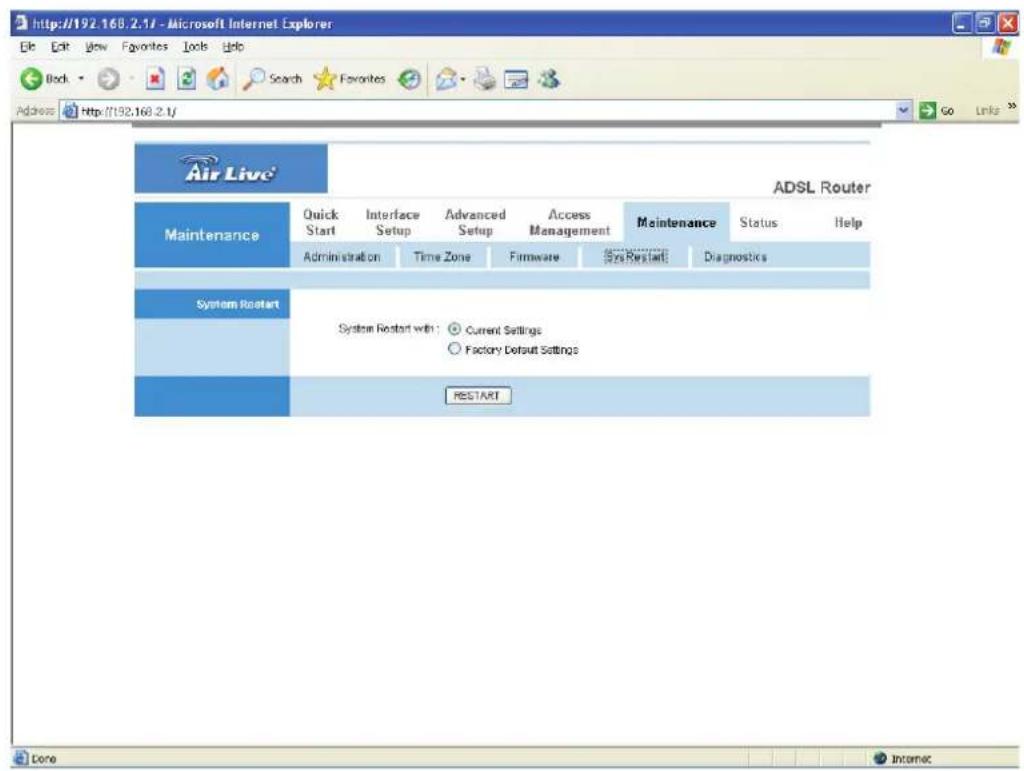
Task: Switch to Access Management tab
Action: pos(569,223)
